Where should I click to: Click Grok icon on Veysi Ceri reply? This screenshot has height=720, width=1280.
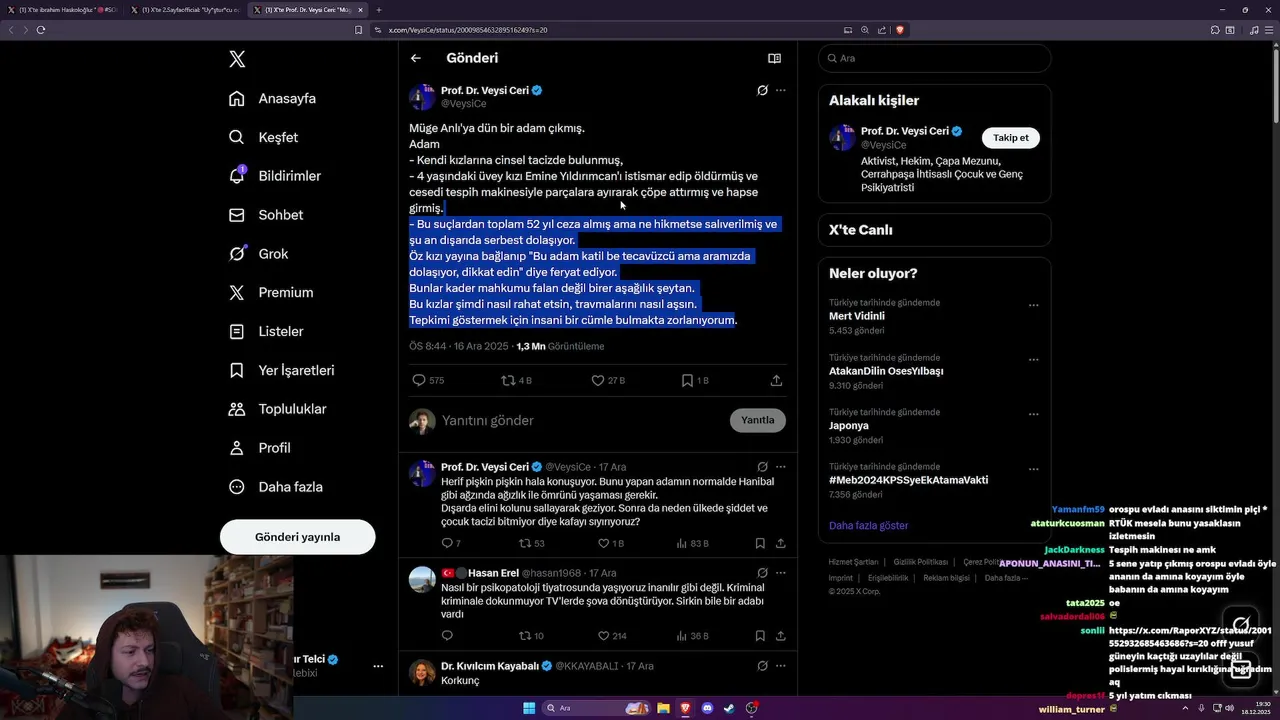pyautogui.click(x=762, y=467)
